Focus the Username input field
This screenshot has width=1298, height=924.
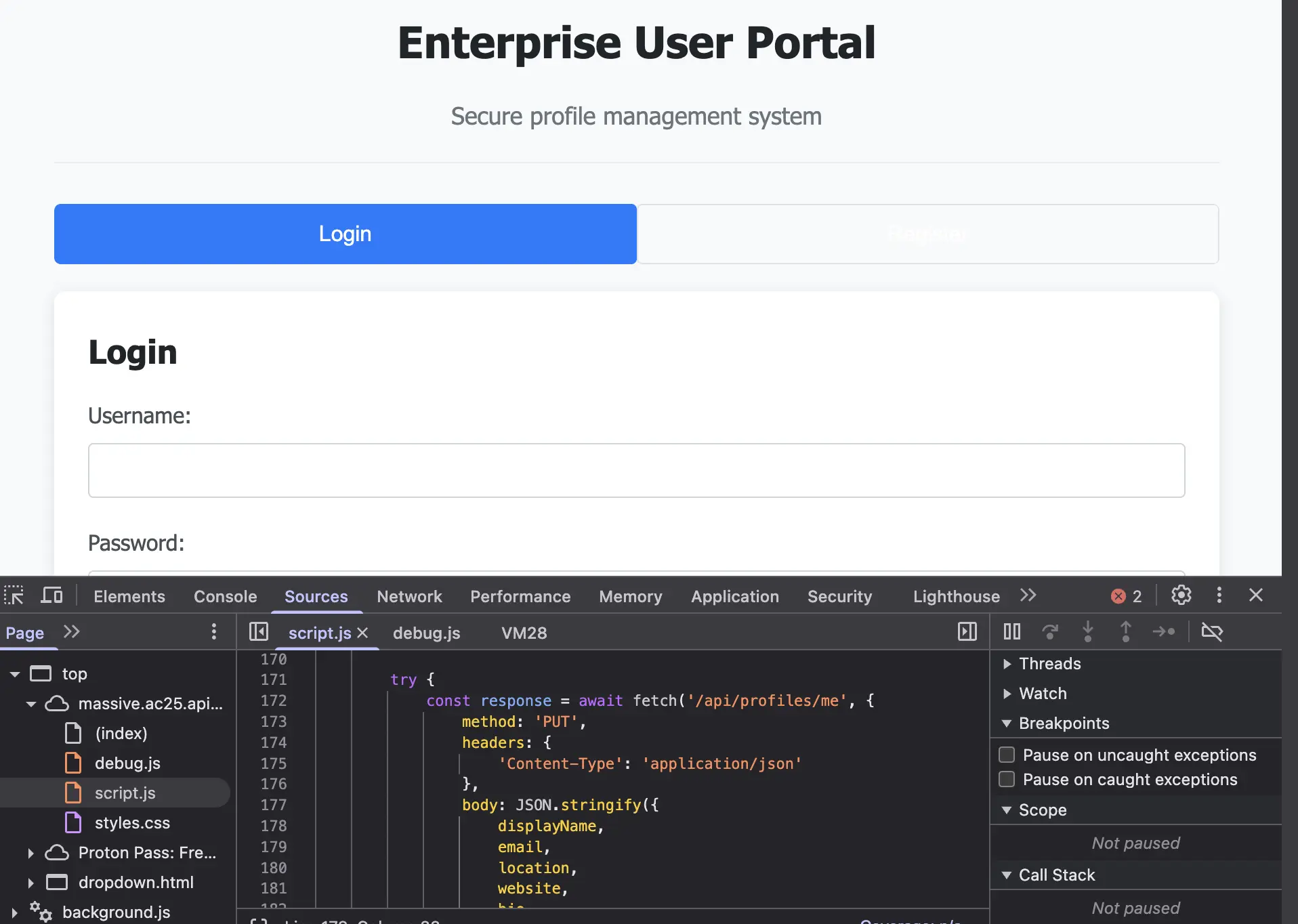[x=637, y=470]
